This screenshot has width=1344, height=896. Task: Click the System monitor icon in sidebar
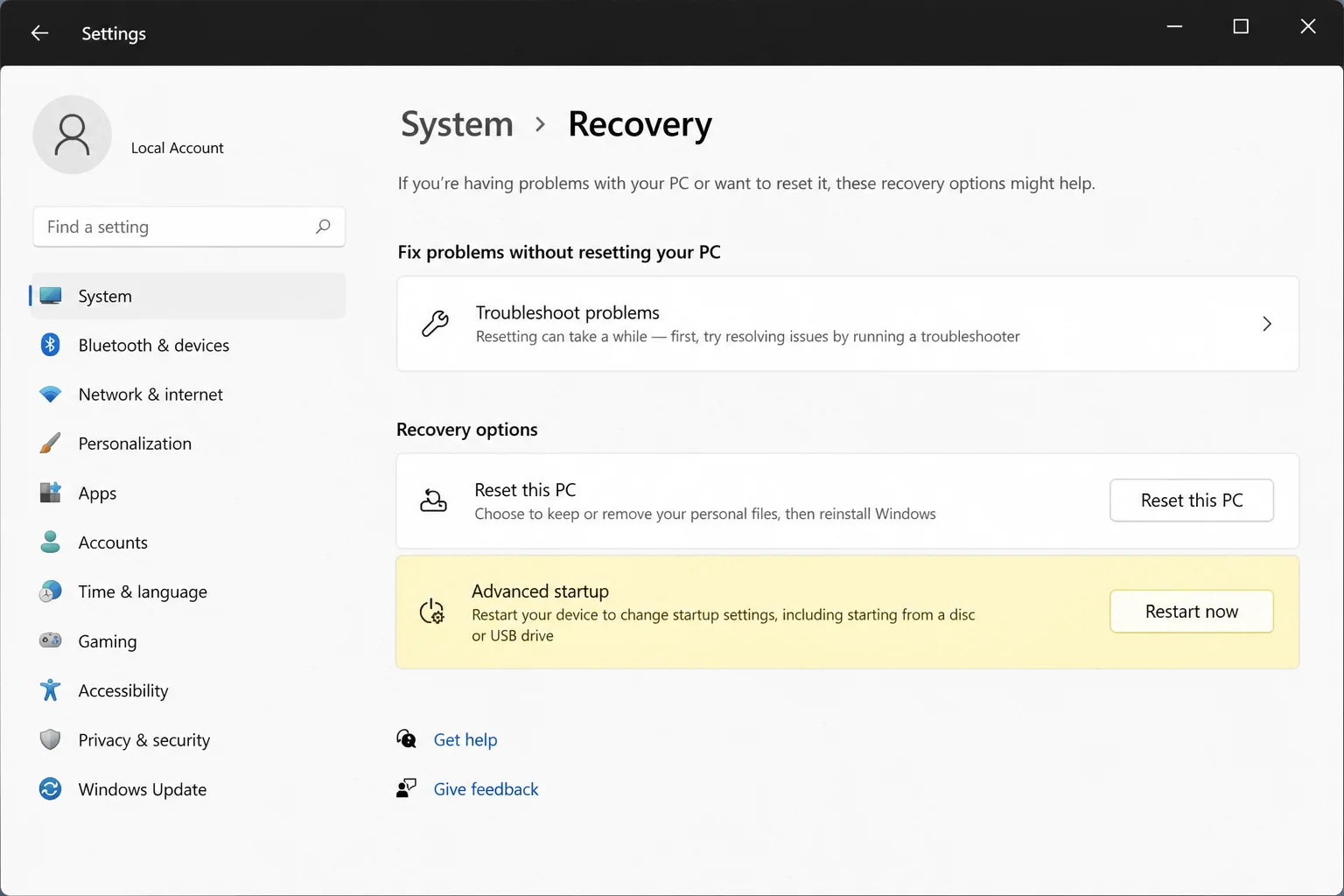click(51, 296)
